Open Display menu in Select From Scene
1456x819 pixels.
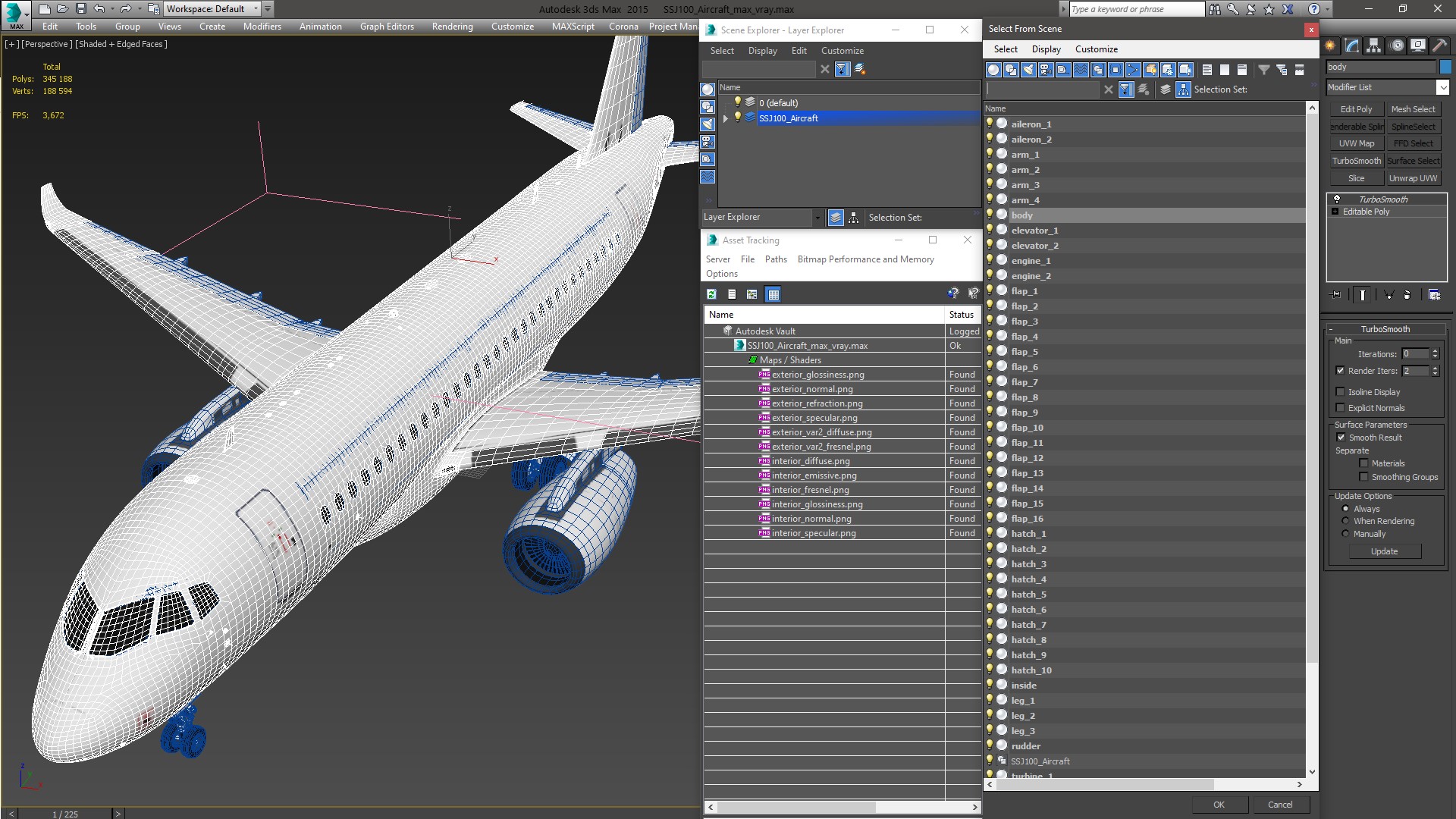point(1046,49)
